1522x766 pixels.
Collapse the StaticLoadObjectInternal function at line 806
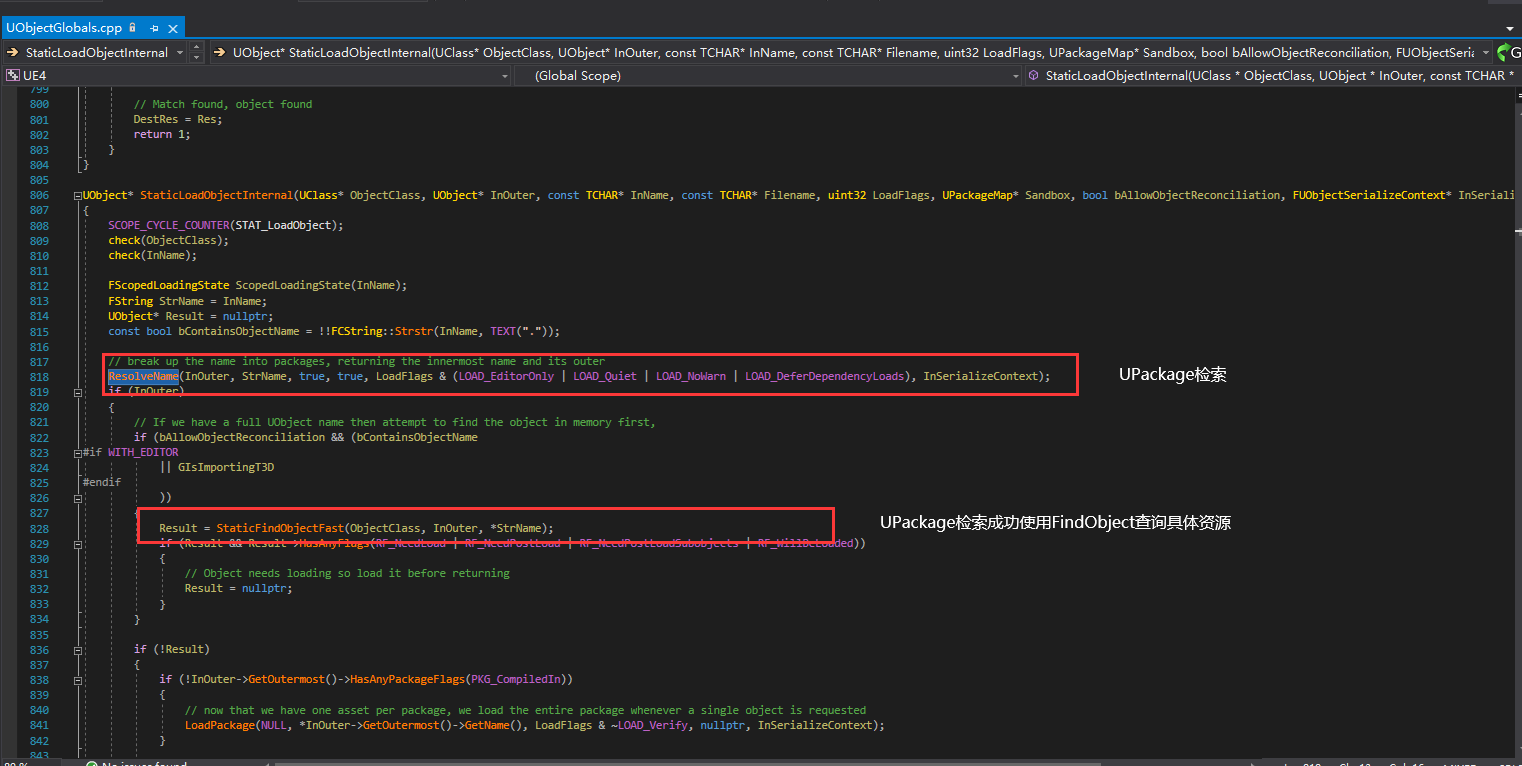[77, 194]
